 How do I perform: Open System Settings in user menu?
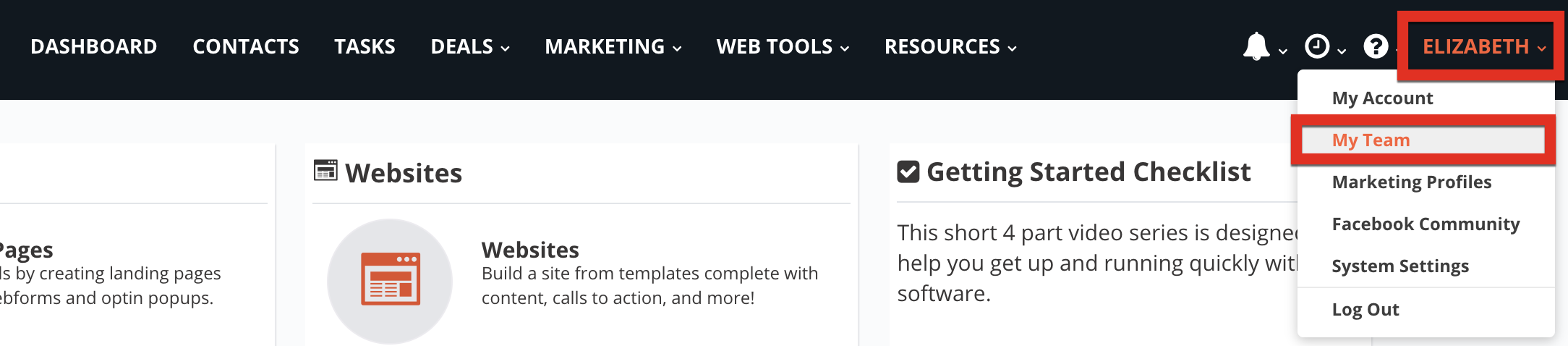pyautogui.click(x=1400, y=266)
